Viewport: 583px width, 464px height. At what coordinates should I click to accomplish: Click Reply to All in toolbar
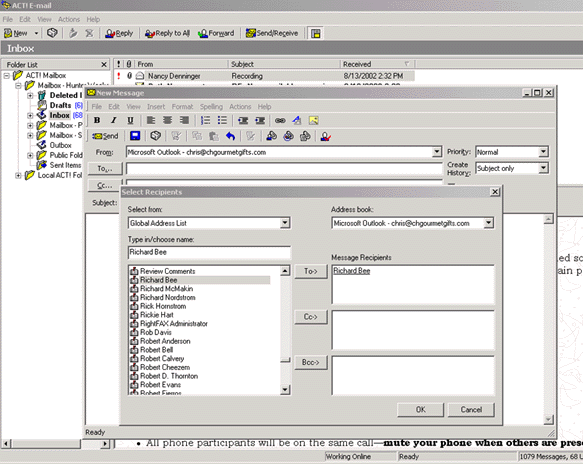coord(167,33)
